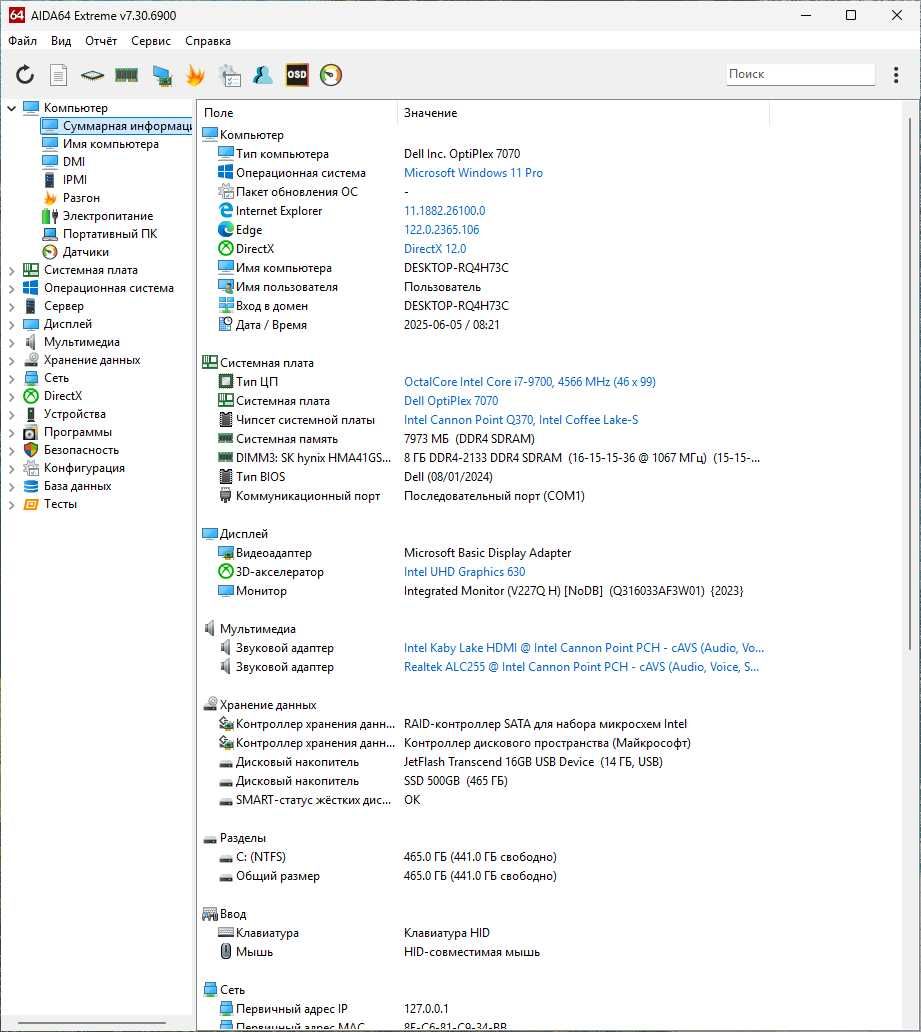The height and width of the screenshot is (1032, 921).
Task: Select Портативный ПК in the sidebar
Action: [110, 234]
